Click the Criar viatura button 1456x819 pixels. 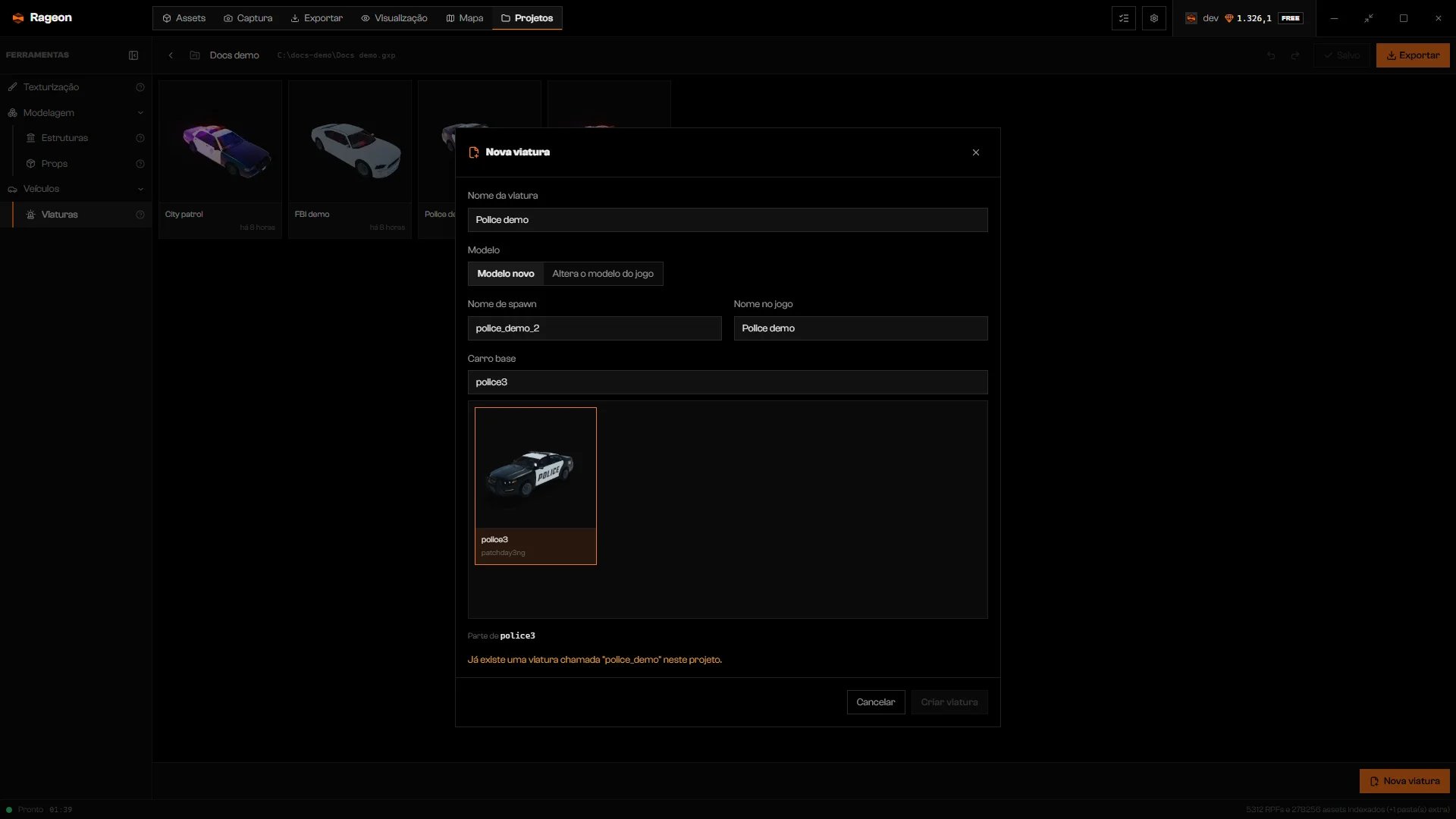pyautogui.click(x=949, y=702)
